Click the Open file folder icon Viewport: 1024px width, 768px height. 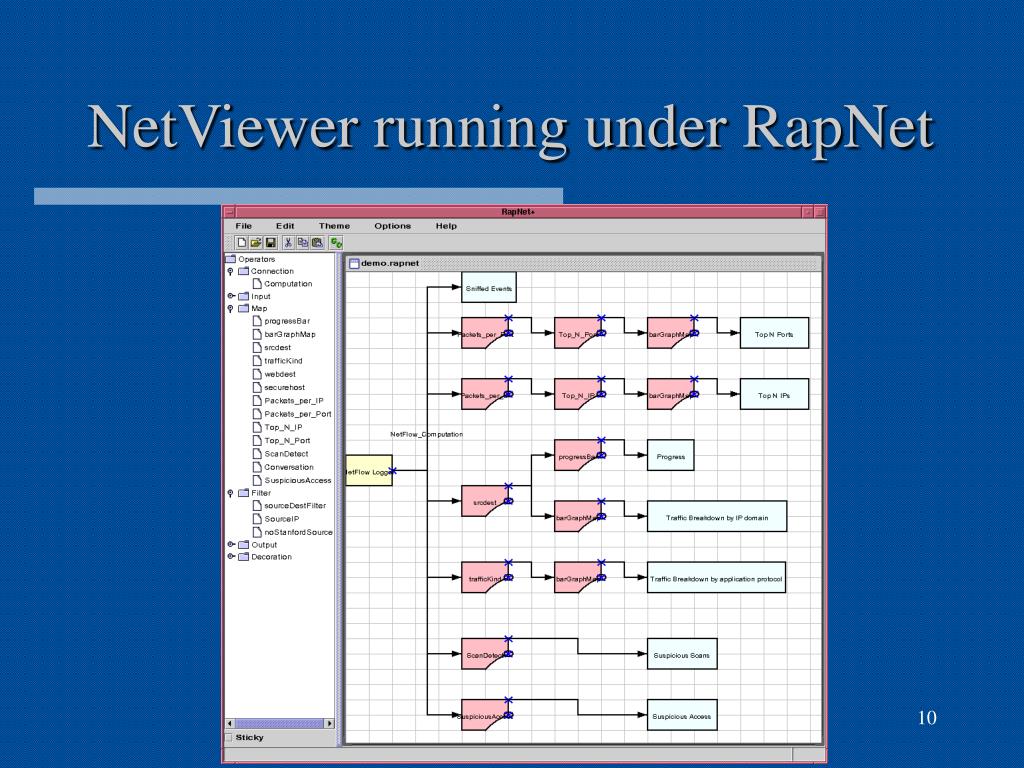coord(256,242)
